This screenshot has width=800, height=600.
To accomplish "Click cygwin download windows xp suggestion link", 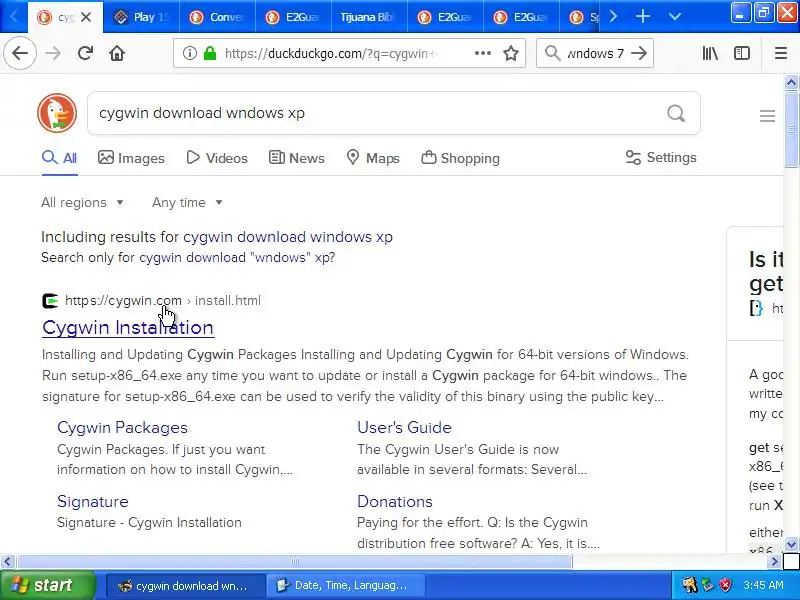I will coord(288,237).
